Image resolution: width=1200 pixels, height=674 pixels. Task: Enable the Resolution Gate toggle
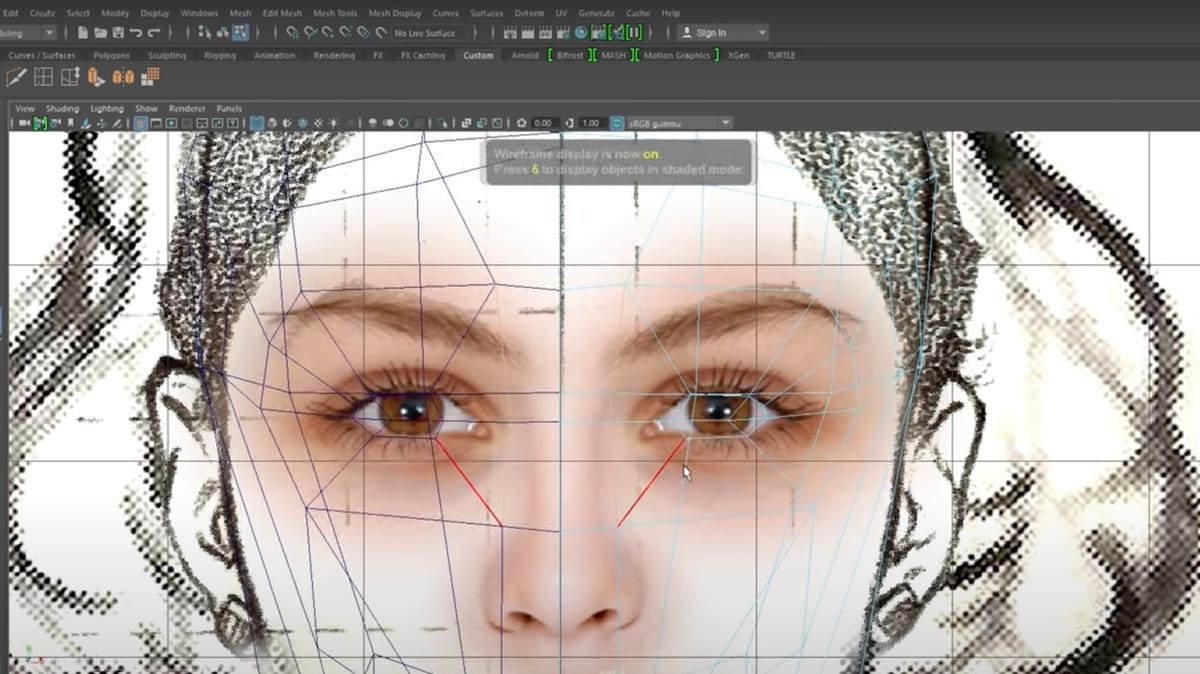point(171,122)
